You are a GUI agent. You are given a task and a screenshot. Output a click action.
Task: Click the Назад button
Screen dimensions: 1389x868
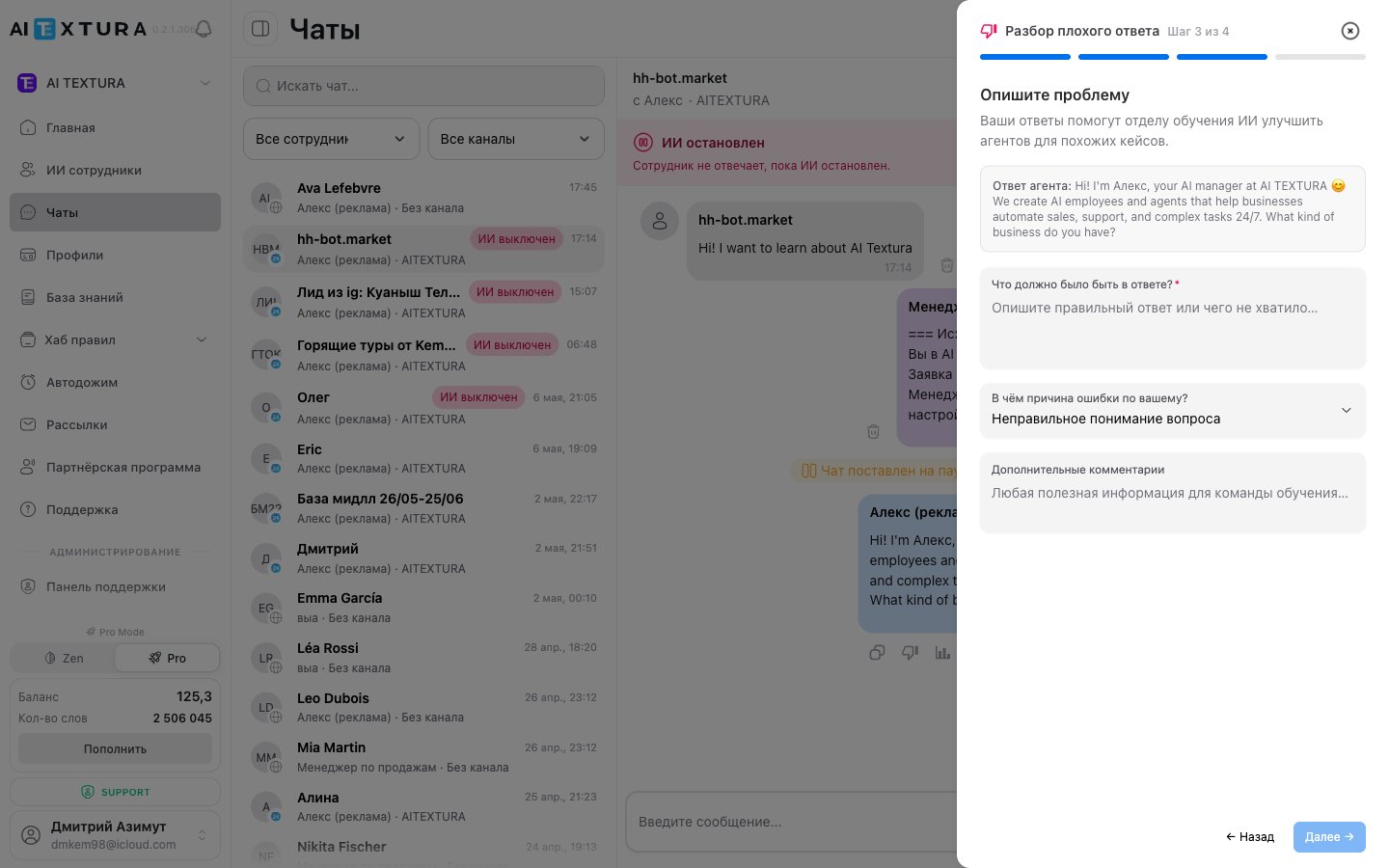1250,837
